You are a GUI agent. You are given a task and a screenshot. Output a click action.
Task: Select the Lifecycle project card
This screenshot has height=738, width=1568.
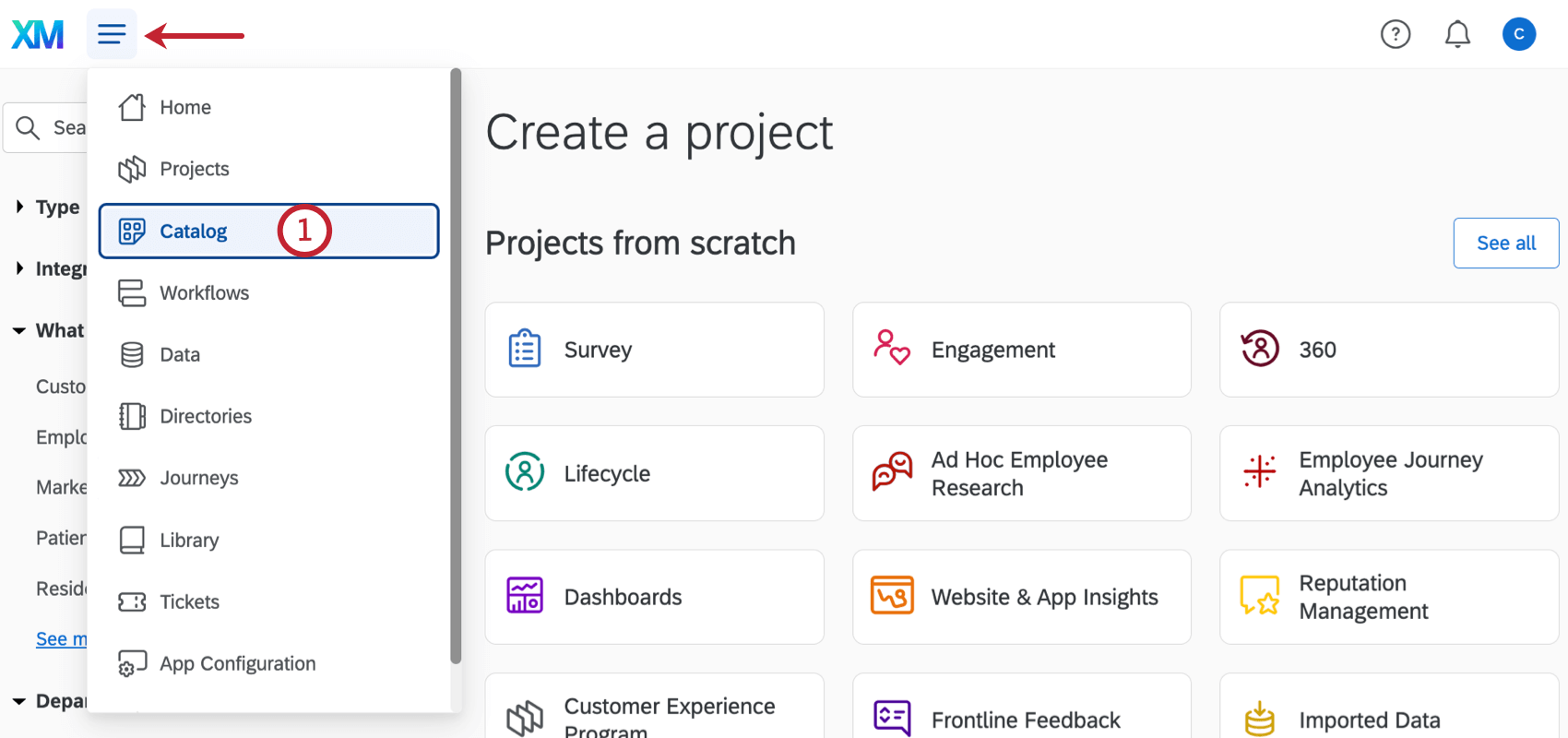click(x=654, y=473)
